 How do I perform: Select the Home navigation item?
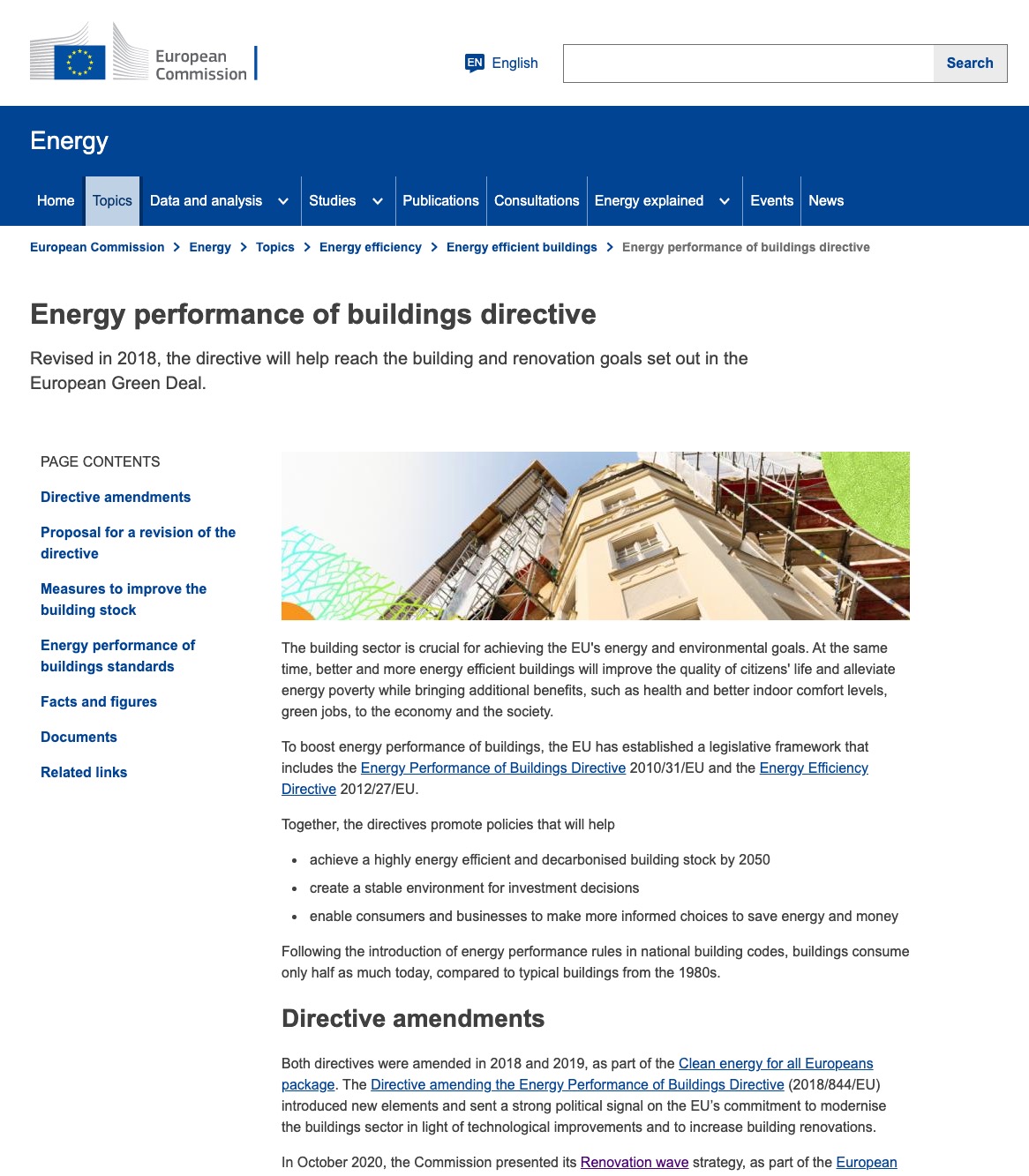pos(56,201)
